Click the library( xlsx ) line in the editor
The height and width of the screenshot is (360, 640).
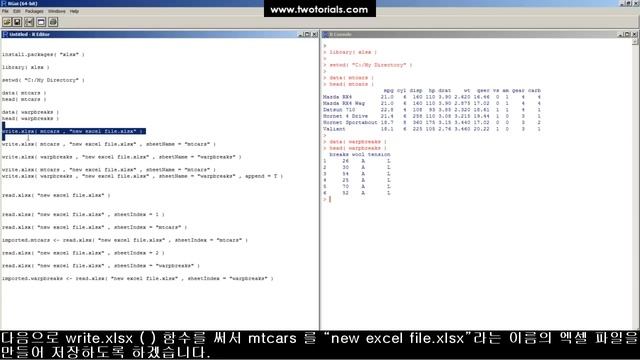pyautogui.click(x=26, y=67)
